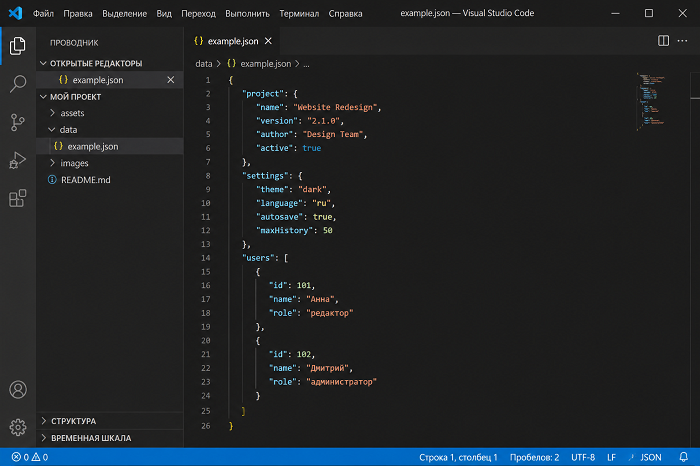Change indentation via Пробелов: 2
The width and height of the screenshot is (700, 466).
(x=534, y=457)
